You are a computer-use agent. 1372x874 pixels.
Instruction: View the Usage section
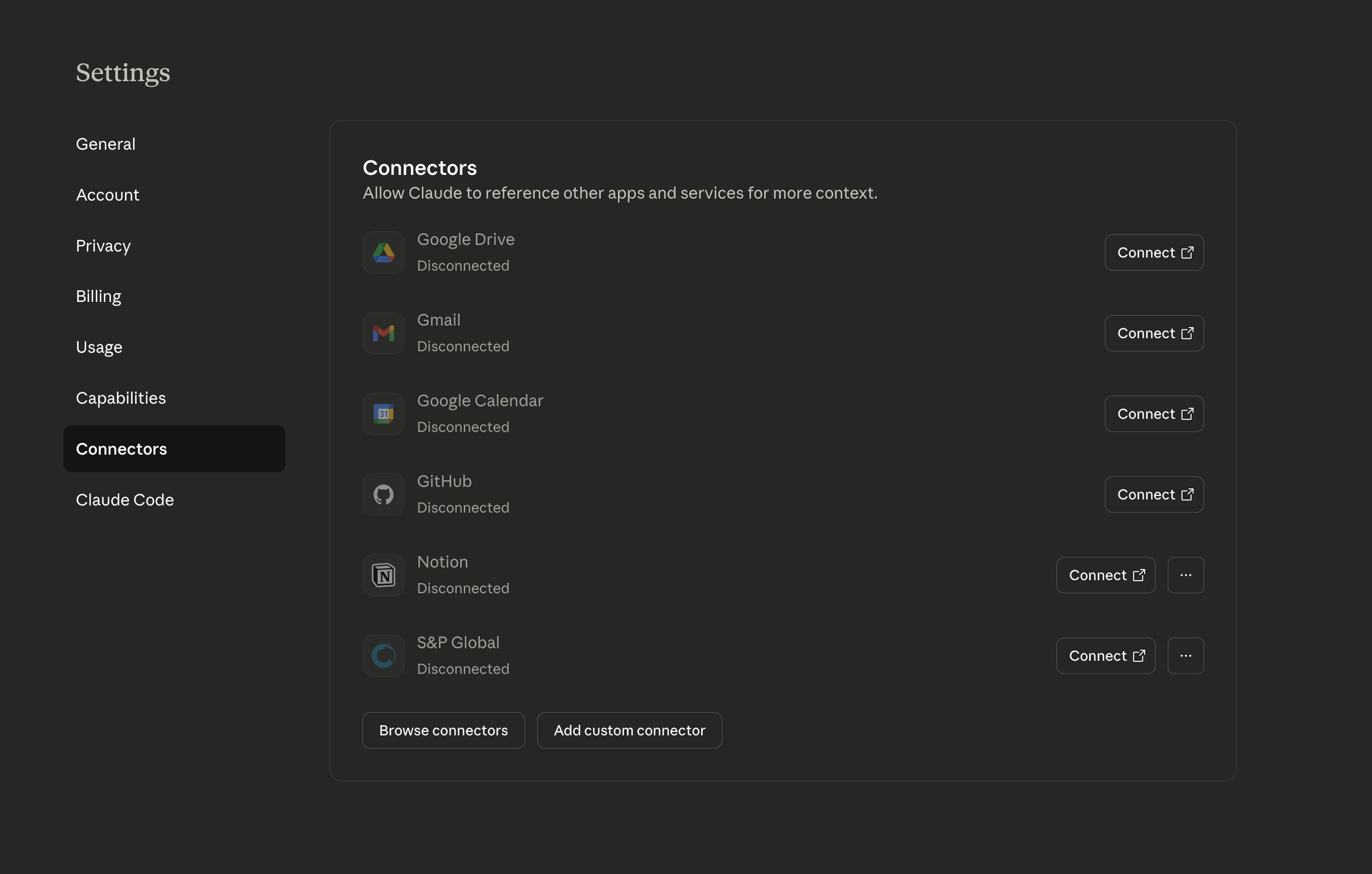(174, 347)
